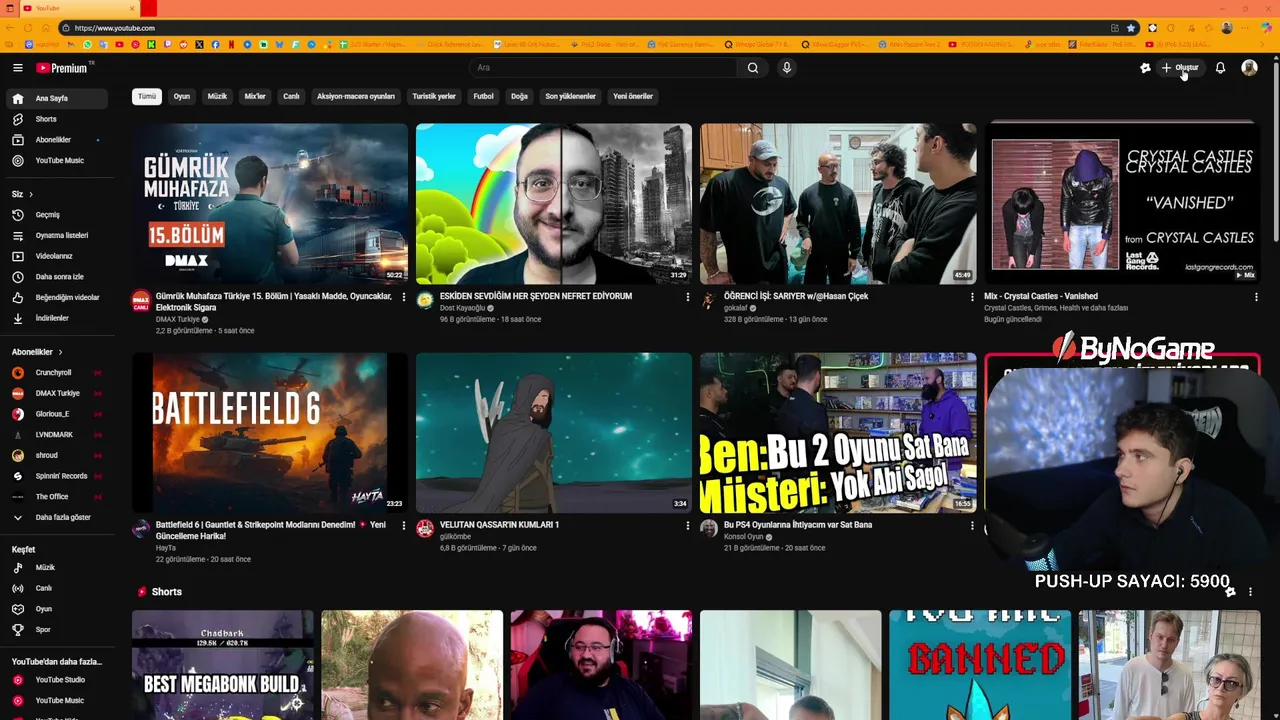Open more options for Battlefield 6 video
The width and height of the screenshot is (1280, 720).
404,525
